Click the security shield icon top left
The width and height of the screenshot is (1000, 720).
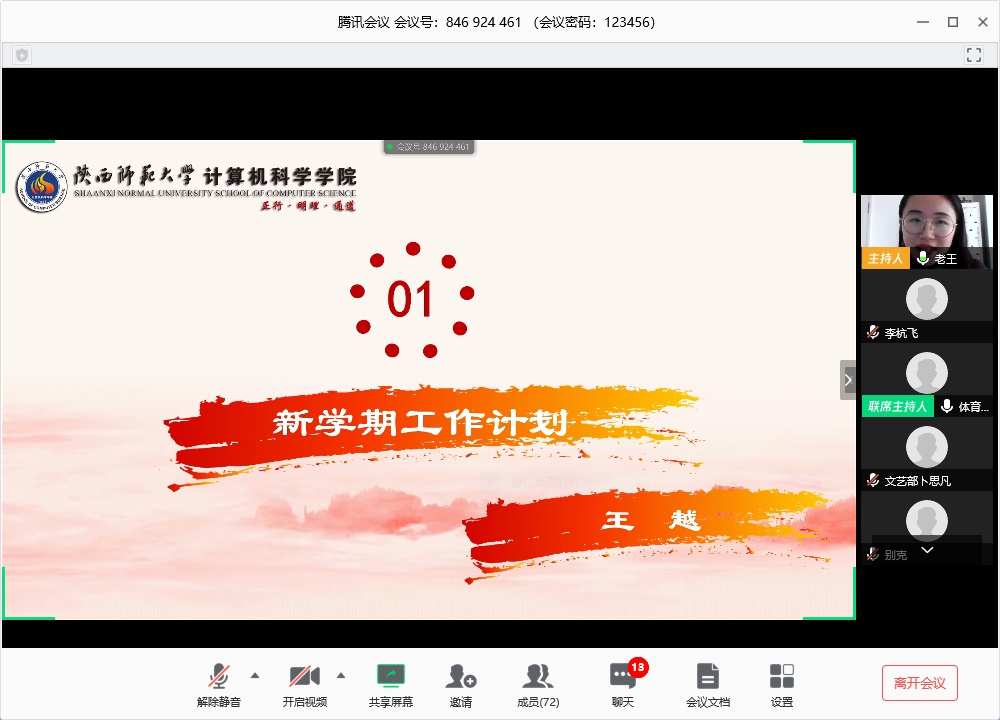pyautogui.click(x=22, y=55)
